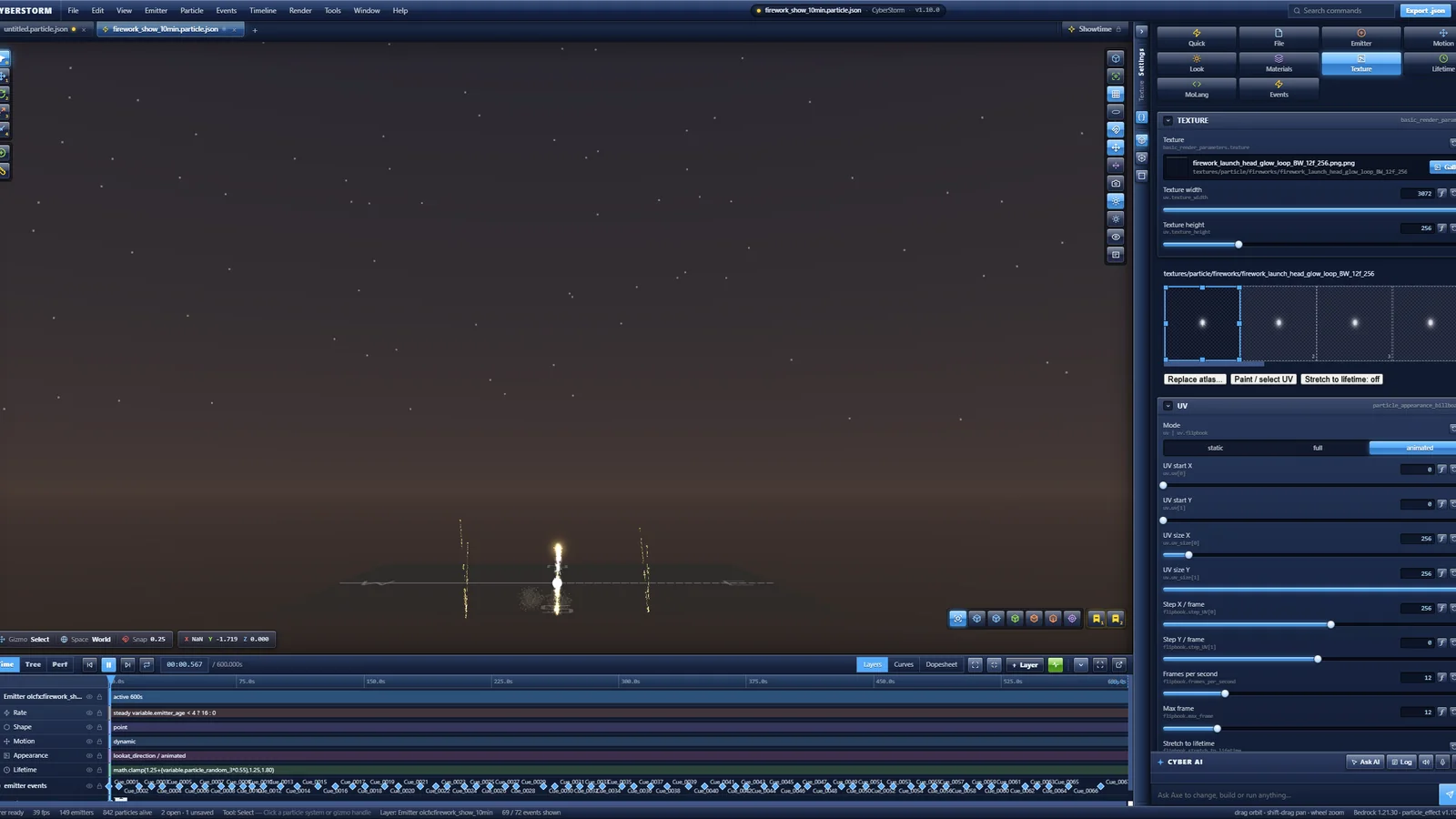Open the Timeline menu
Image resolution: width=1456 pixels, height=819 pixels.
(263, 11)
